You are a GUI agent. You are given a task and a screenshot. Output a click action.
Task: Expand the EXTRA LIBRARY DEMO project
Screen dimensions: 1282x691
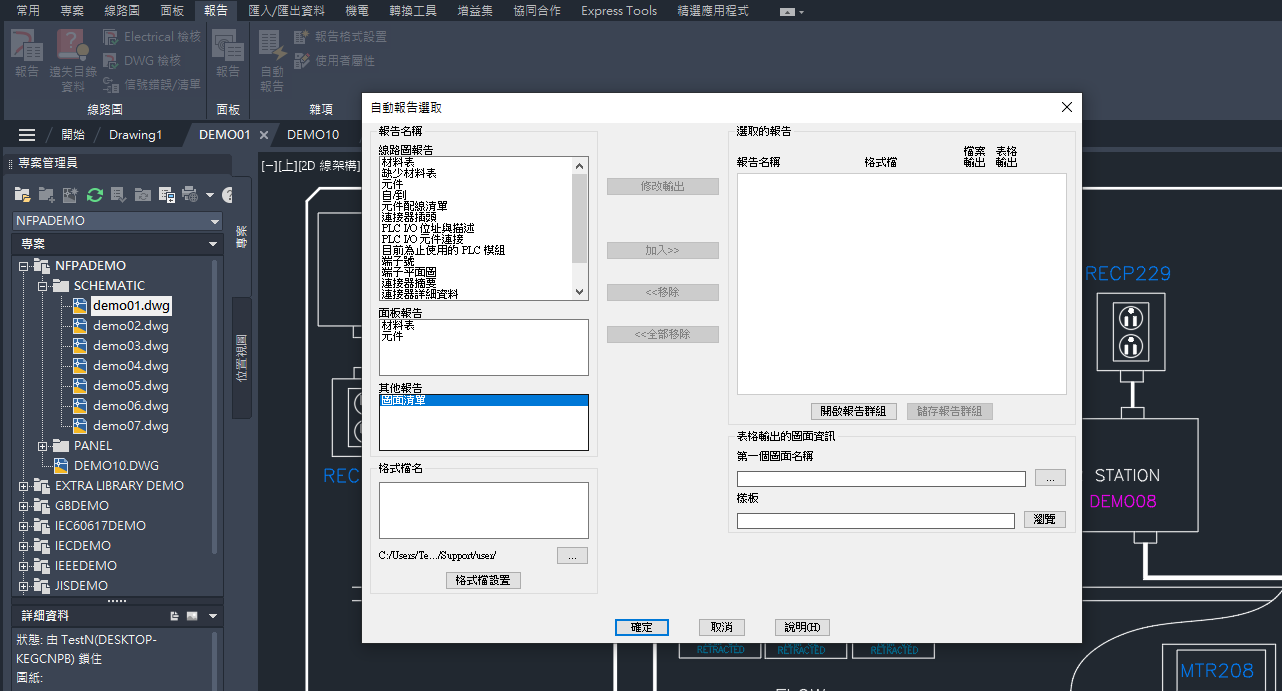(24, 486)
